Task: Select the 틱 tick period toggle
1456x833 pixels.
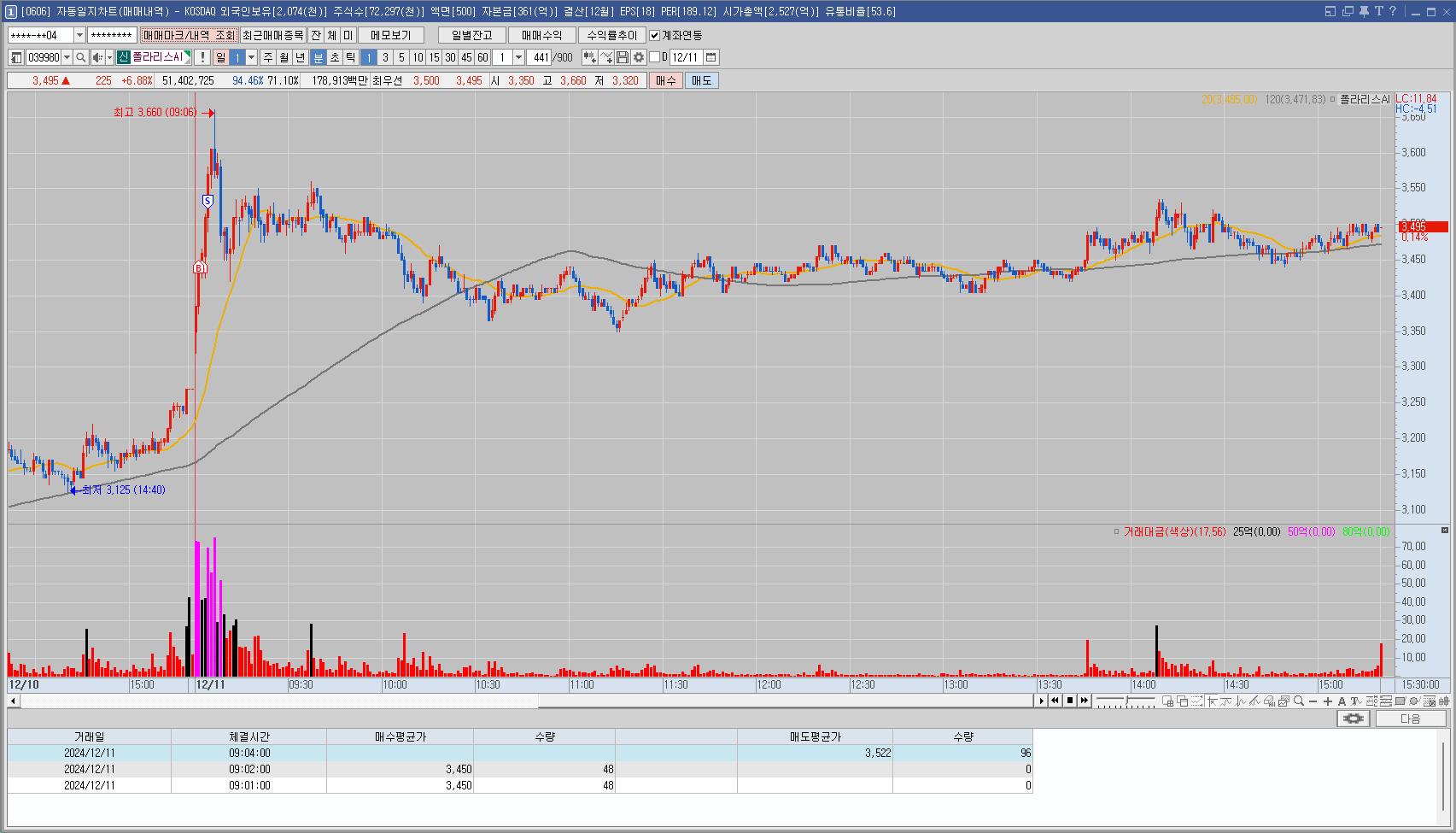Action: pyautogui.click(x=350, y=57)
